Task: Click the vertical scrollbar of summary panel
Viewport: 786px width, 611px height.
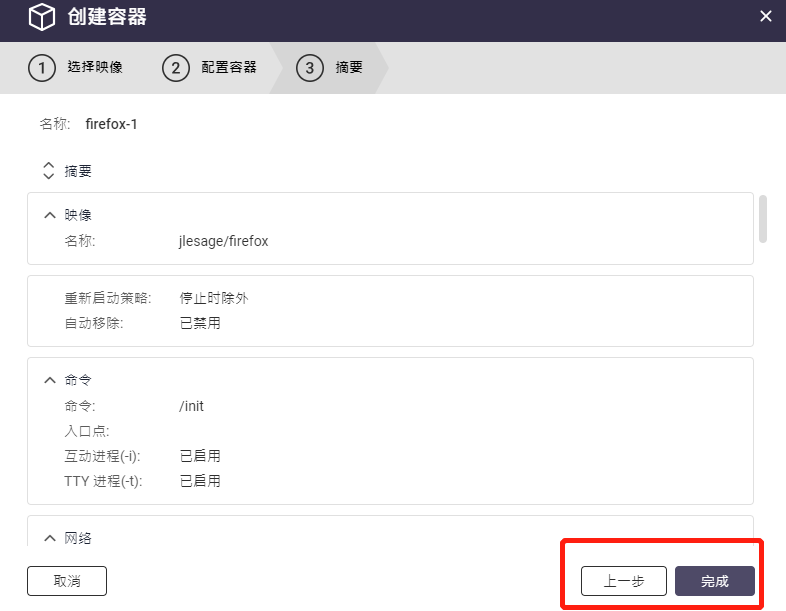Action: 763,219
